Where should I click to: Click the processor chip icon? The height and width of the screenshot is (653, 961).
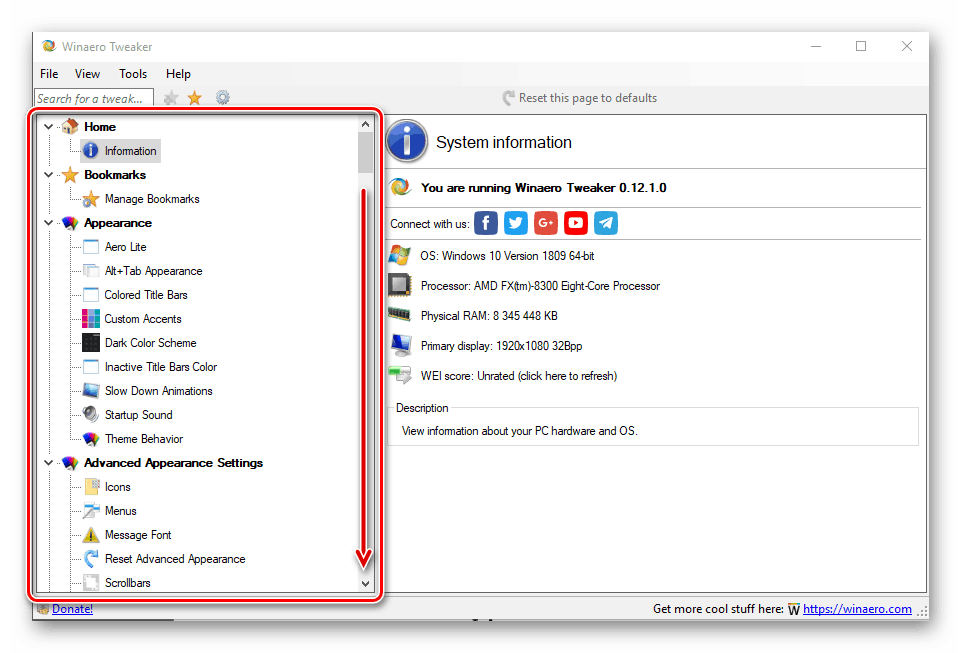pyautogui.click(x=400, y=285)
